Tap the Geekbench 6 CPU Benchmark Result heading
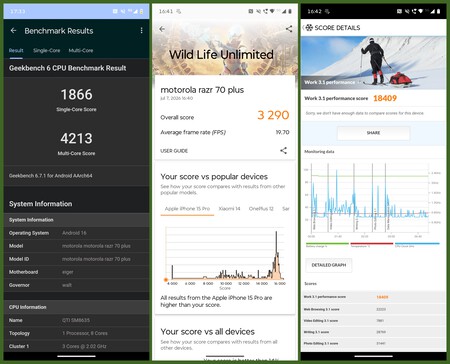450x364 pixels. (x=68, y=68)
